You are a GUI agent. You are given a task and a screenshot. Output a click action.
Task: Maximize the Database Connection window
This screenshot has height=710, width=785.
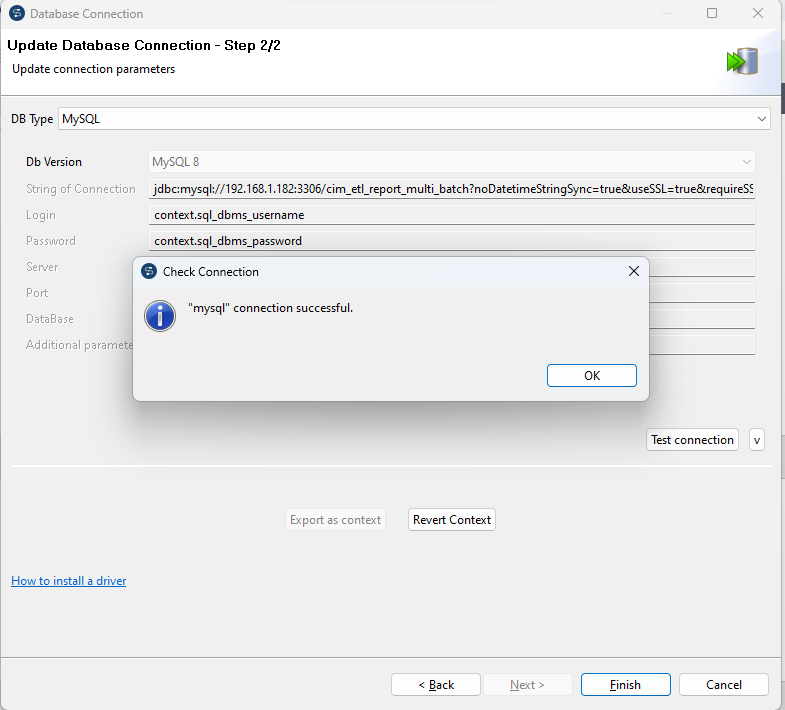[712, 14]
